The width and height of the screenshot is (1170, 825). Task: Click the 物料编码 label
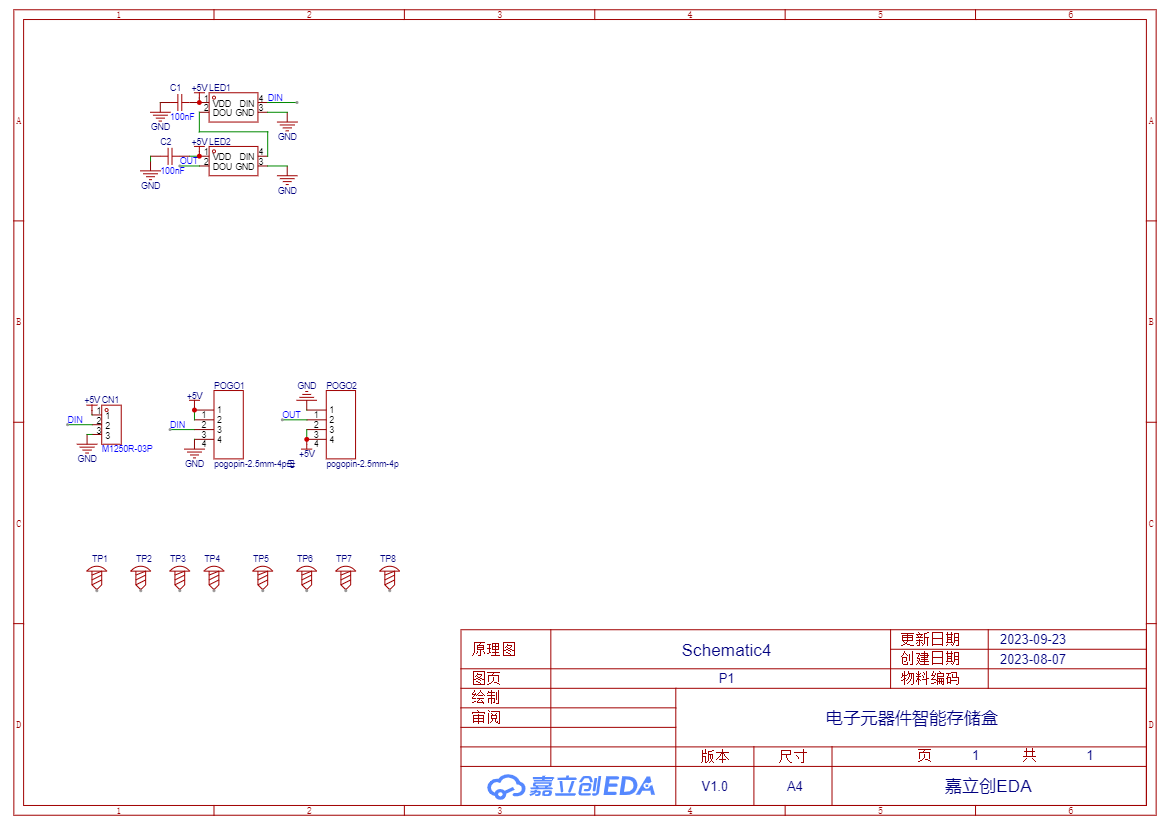point(930,678)
